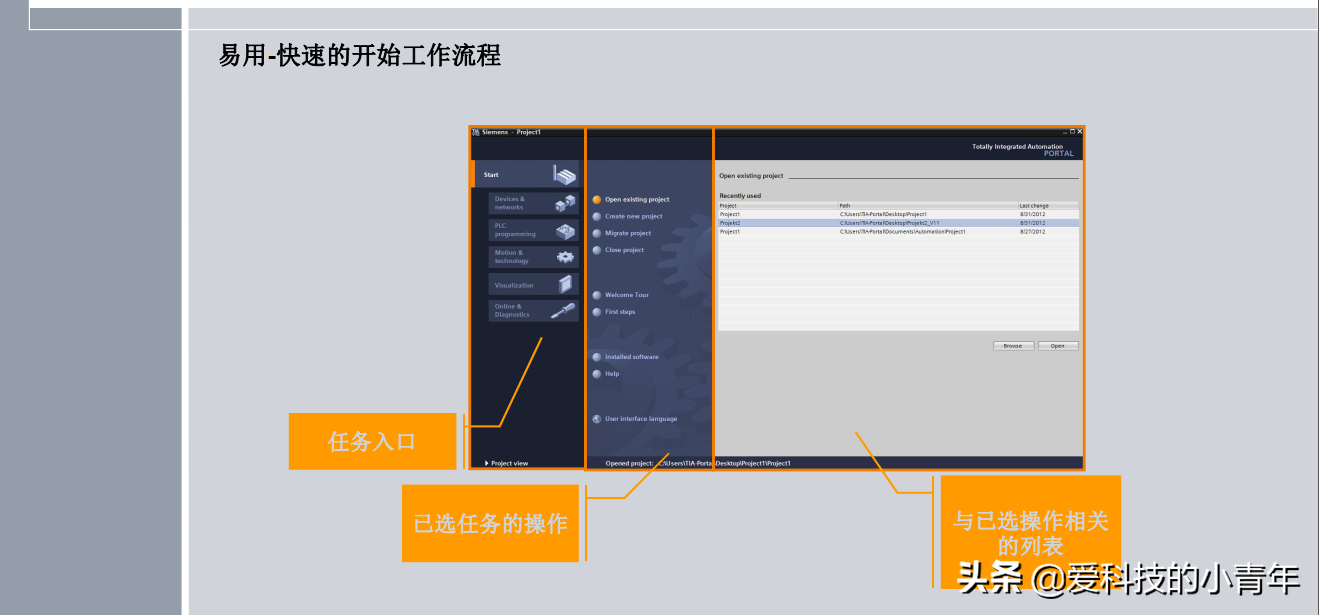The width and height of the screenshot is (1319, 615).
Task: Click the Siemens logo in the title bar
Action: (476, 132)
